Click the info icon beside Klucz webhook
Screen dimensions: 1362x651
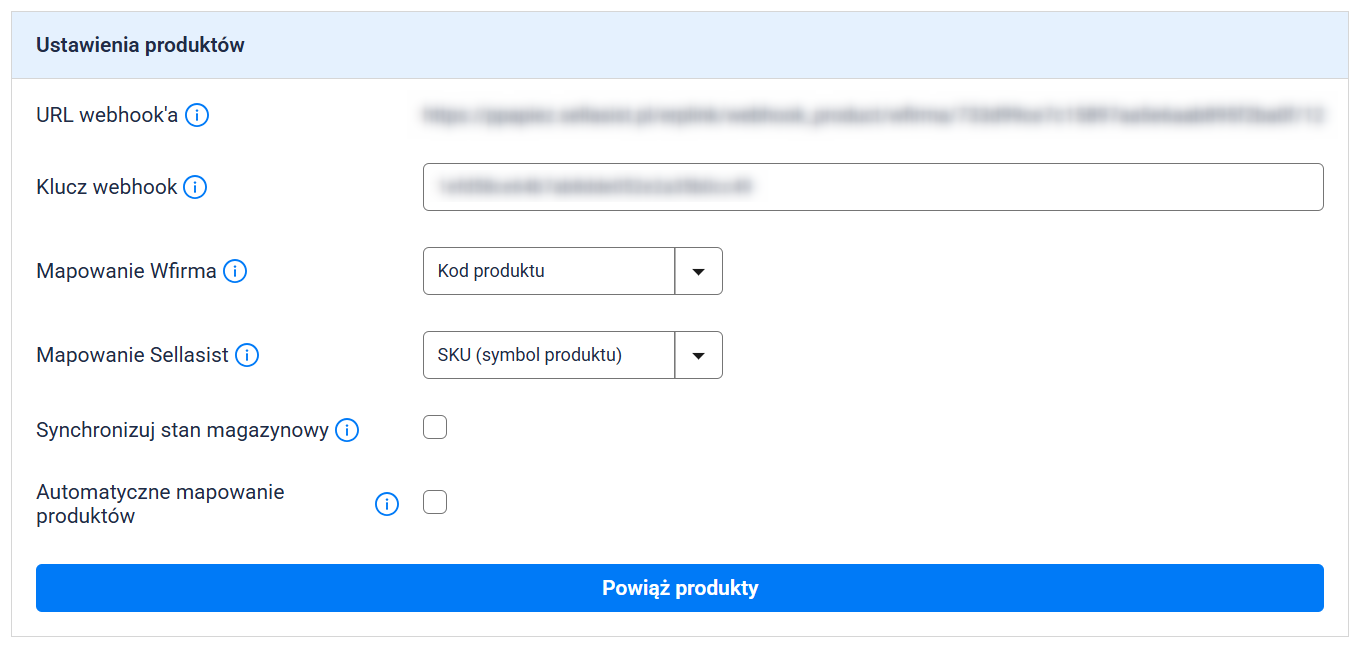click(x=195, y=187)
